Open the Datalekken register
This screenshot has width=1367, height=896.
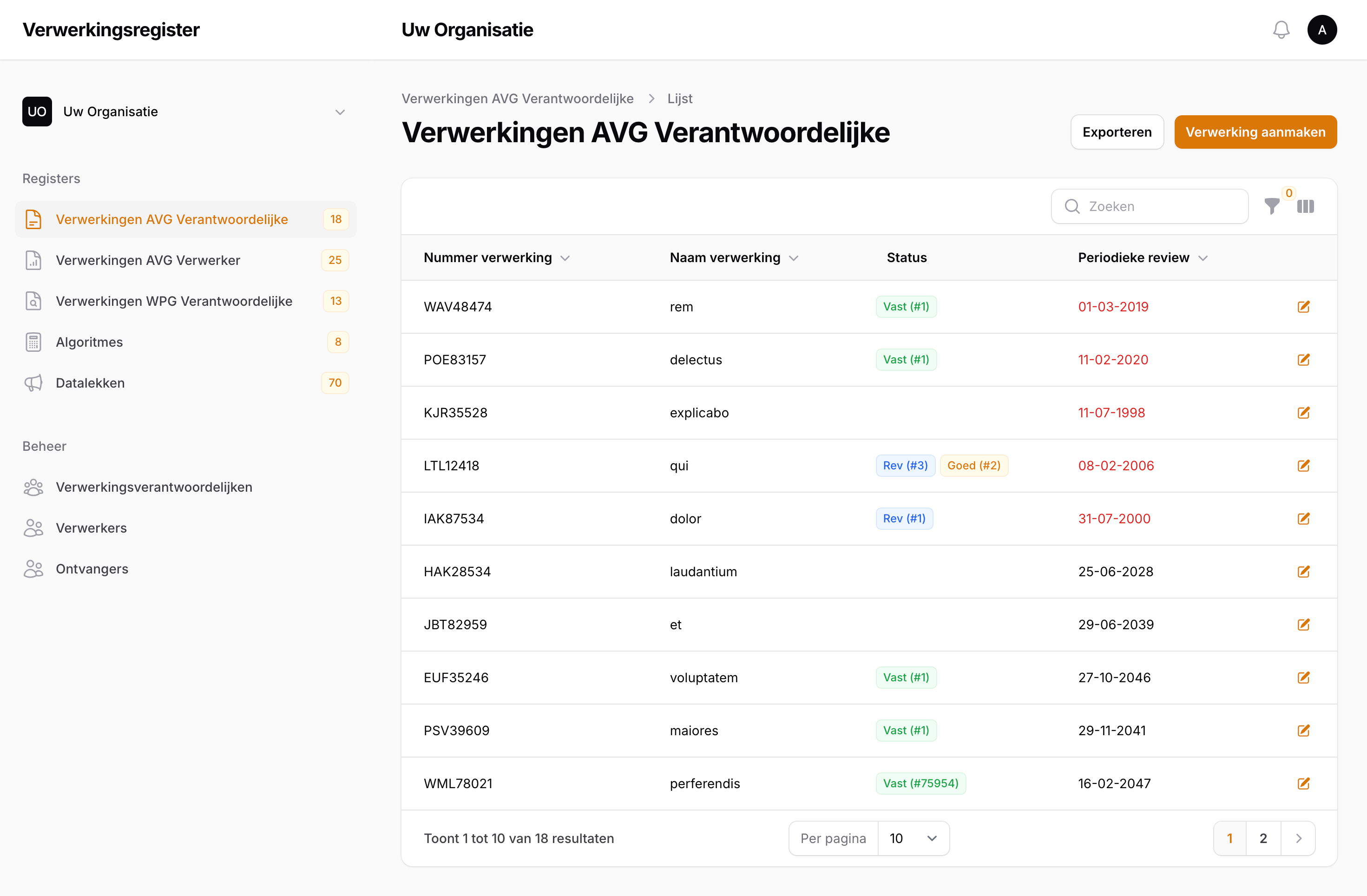click(x=90, y=382)
